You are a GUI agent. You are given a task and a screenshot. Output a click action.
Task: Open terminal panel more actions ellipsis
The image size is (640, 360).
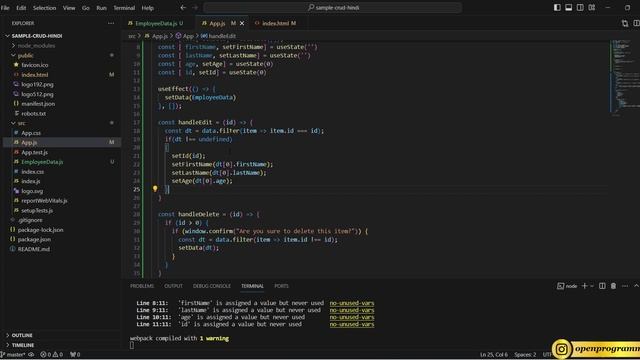pos(625,286)
